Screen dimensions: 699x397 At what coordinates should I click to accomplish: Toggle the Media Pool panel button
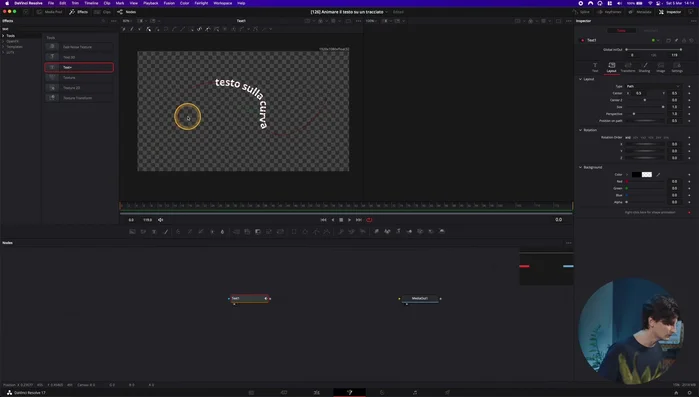click(50, 12)
